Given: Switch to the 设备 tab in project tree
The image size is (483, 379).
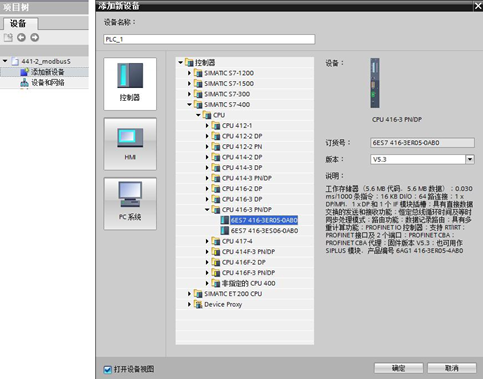Looking at the screenshot, I should 21,24.
